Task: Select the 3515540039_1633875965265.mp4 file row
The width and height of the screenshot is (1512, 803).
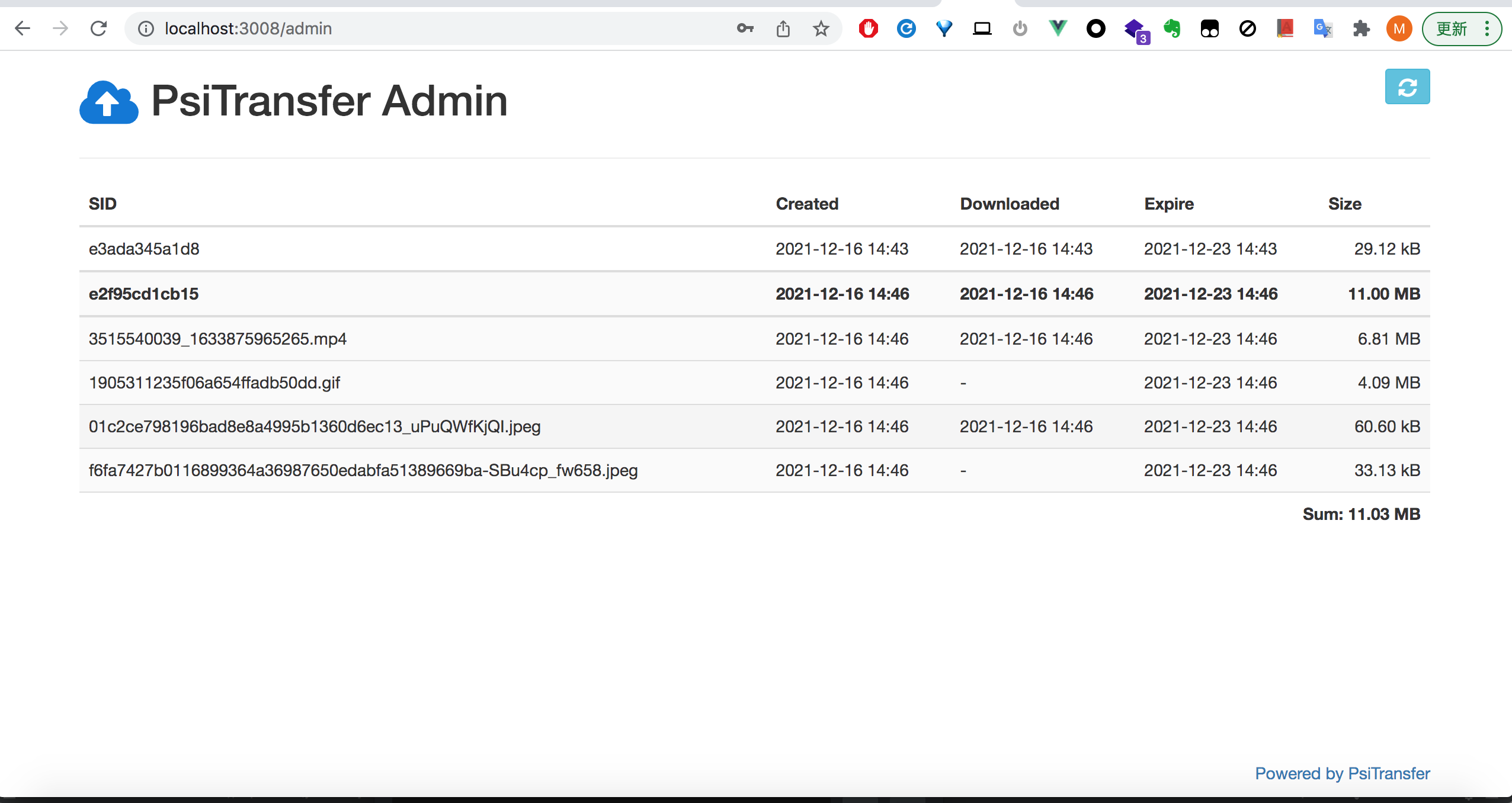Action: tap(217, 339)
